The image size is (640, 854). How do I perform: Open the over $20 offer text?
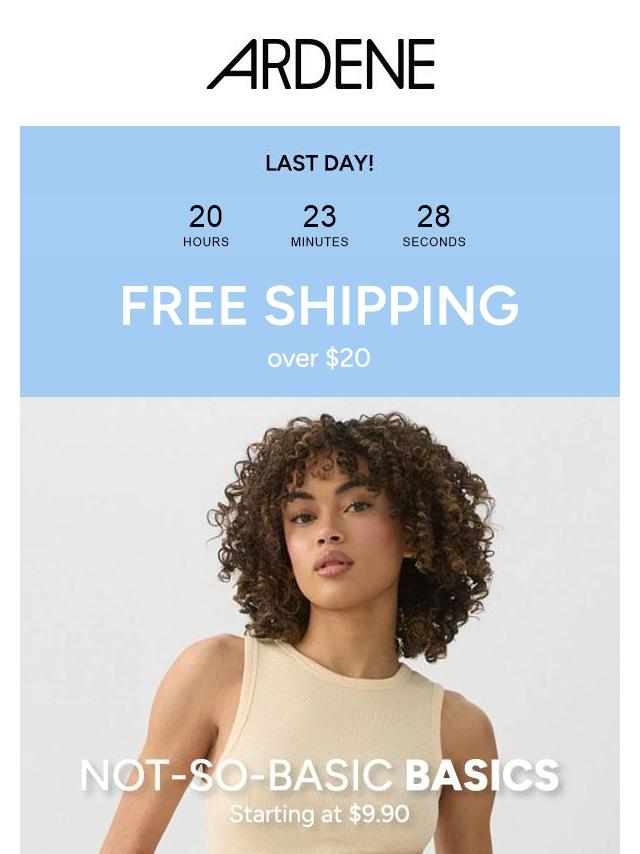(x=319, y=358)
